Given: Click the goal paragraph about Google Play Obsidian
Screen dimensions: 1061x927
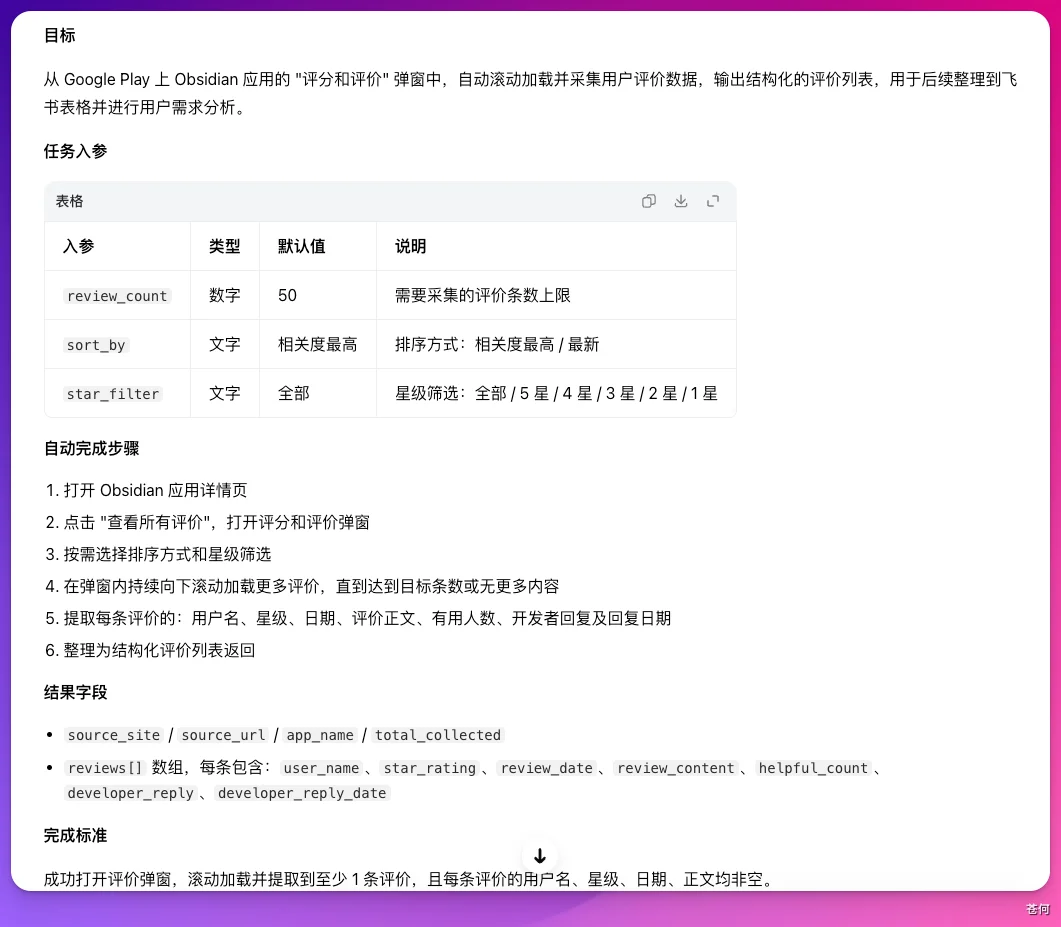Looking at the screenshot, I should point(530,93).
